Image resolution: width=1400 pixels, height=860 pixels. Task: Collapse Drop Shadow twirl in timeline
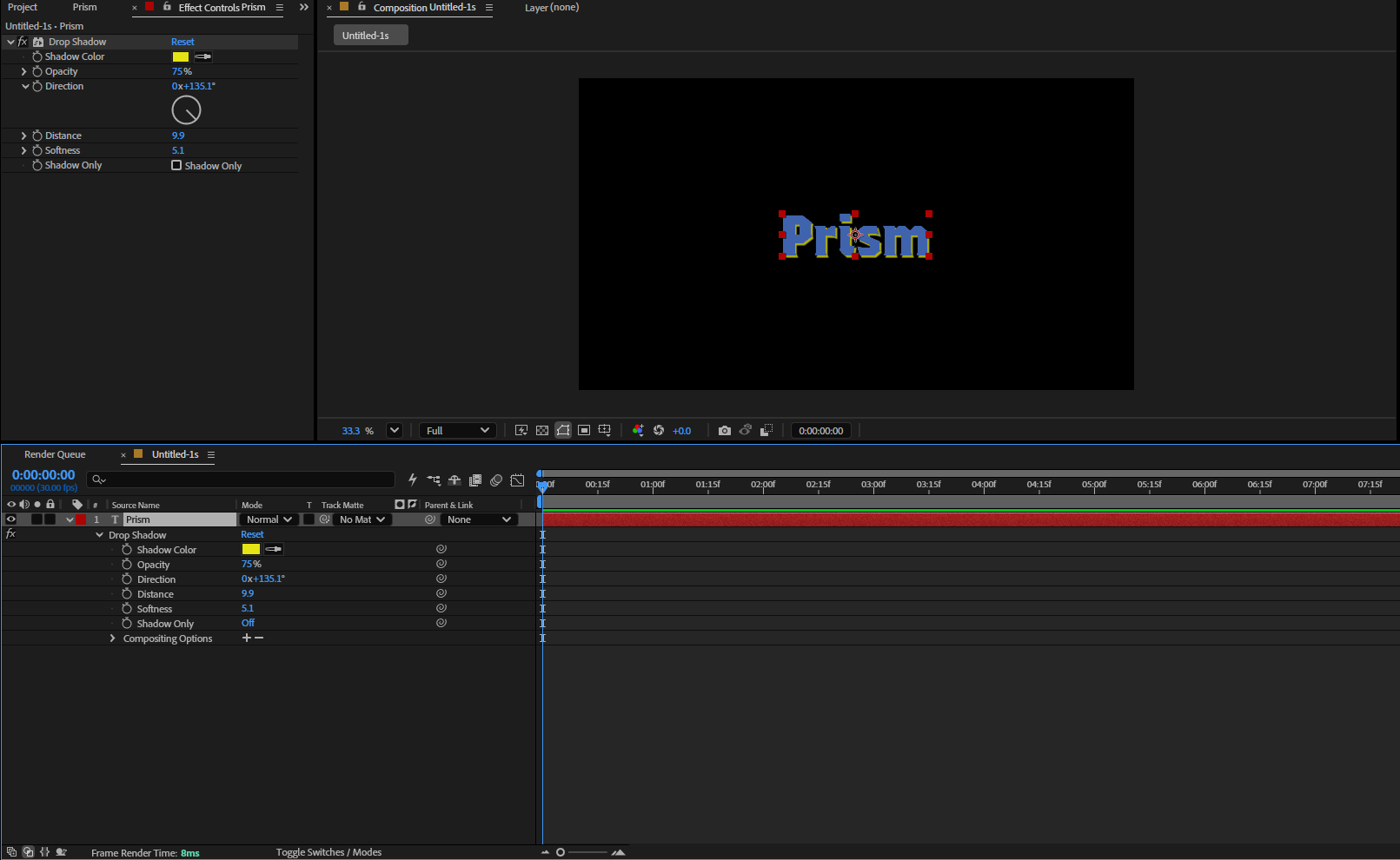pos(100,535)
